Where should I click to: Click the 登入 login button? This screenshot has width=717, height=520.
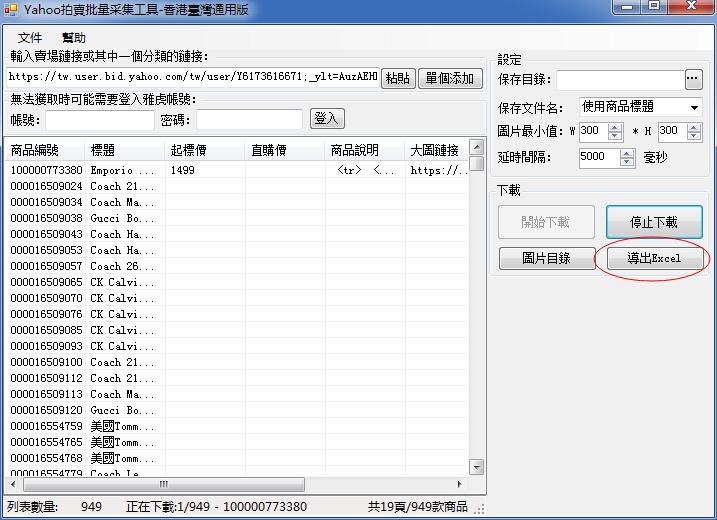point(327,119)
